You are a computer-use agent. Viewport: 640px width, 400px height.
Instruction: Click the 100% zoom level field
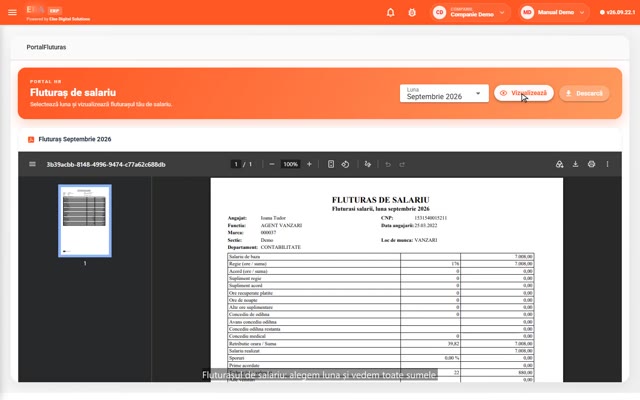[291, 164]
